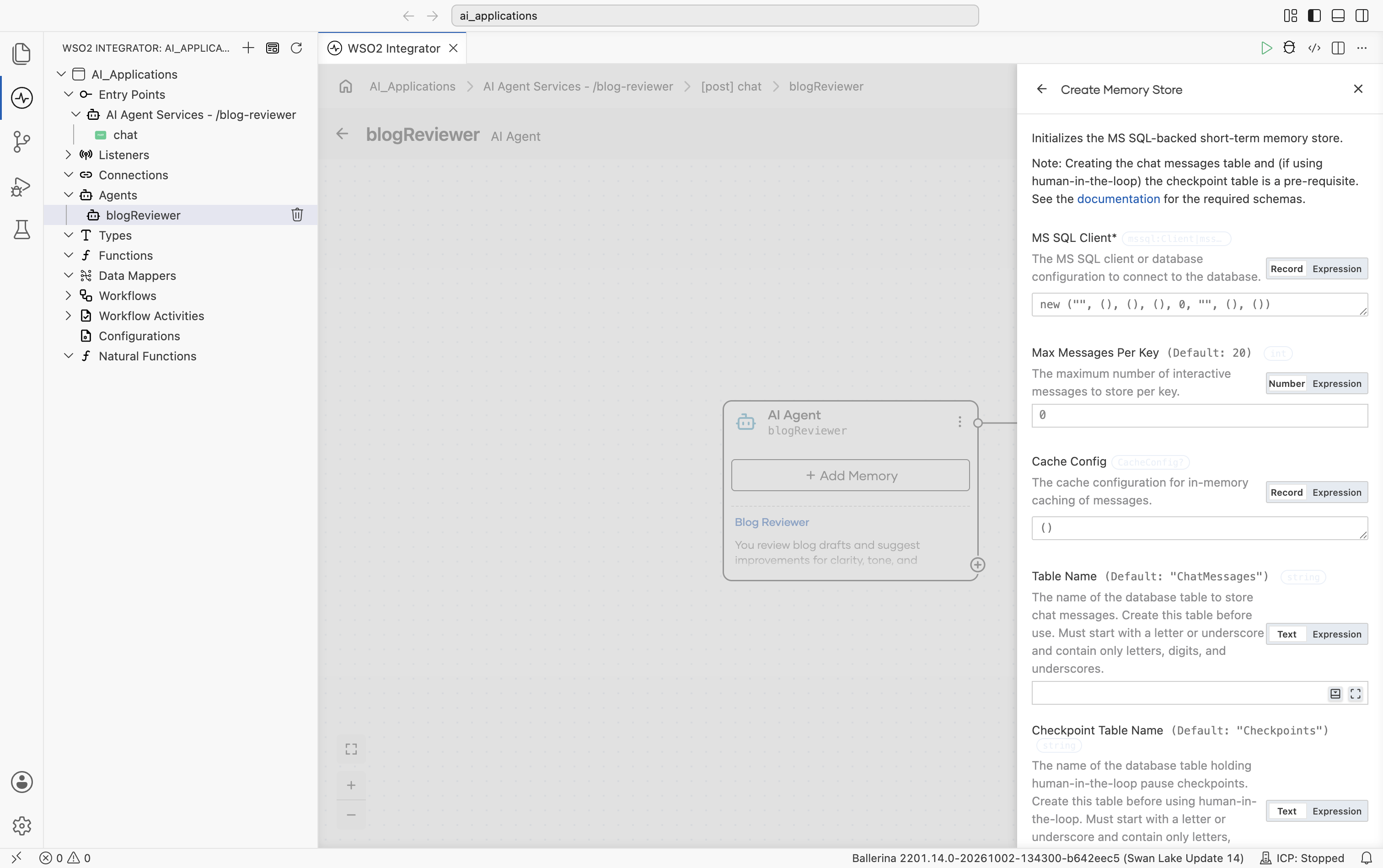Viewport: 1383px width, 868px height.
Task: Click the Max Messages Per Key input
Action: pos(1199,415)
